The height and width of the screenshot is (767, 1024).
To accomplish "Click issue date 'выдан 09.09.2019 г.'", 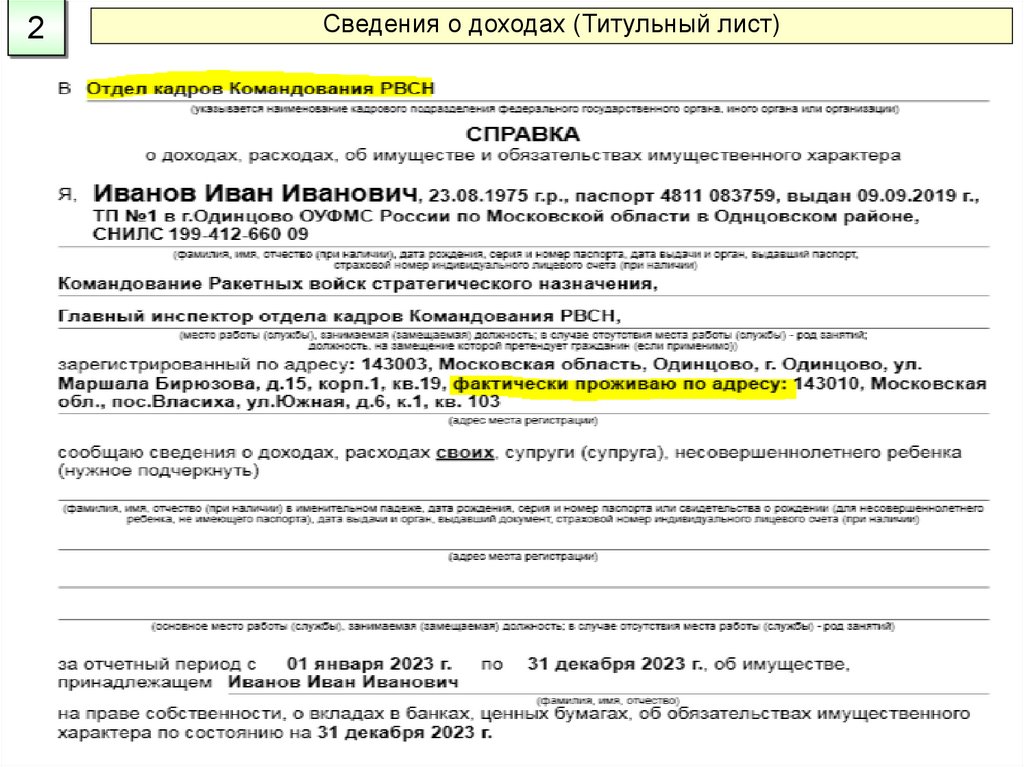I will tap(883, 195).
